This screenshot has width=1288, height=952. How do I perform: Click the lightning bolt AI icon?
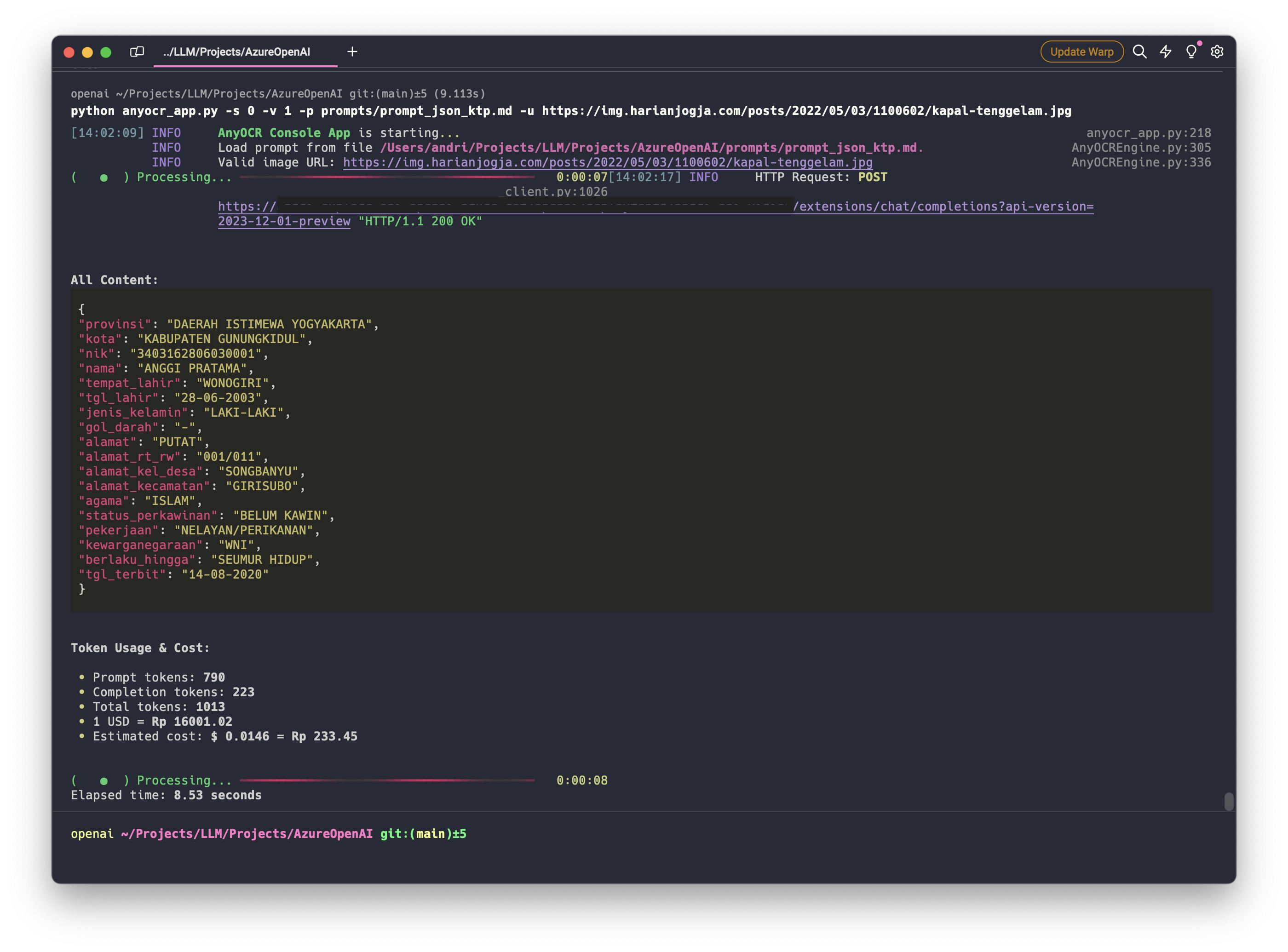tap(1165, 52)
